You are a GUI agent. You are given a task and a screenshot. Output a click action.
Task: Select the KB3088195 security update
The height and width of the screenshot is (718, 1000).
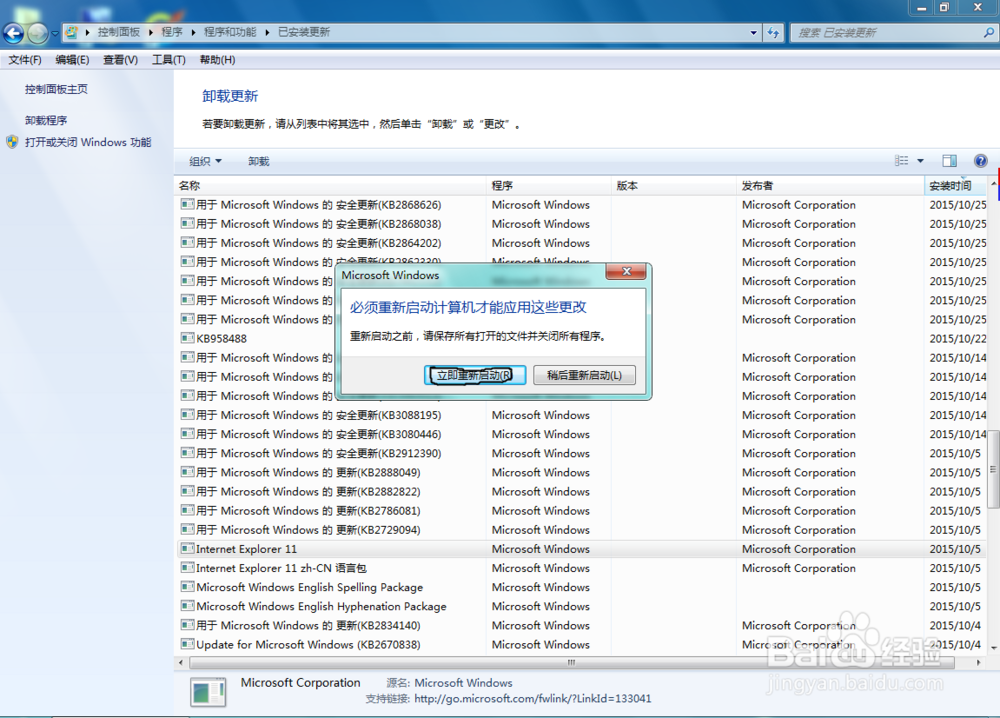581,415
